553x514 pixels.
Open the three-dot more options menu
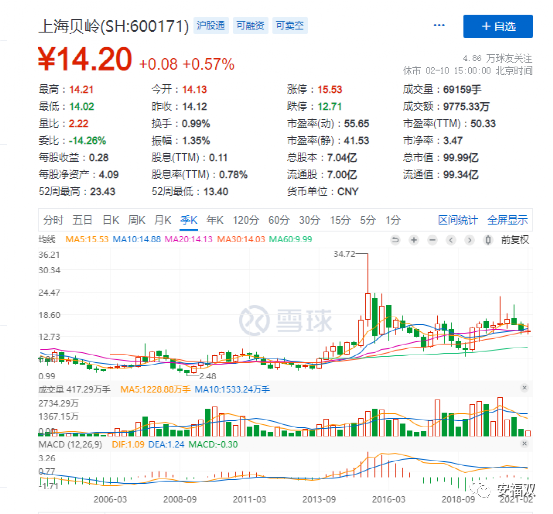point(439,25)
